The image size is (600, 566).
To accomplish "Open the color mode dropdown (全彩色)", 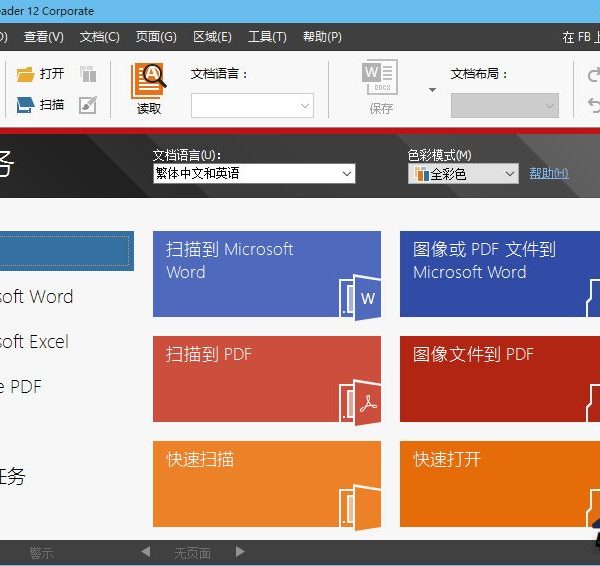I will coord(463,174).
